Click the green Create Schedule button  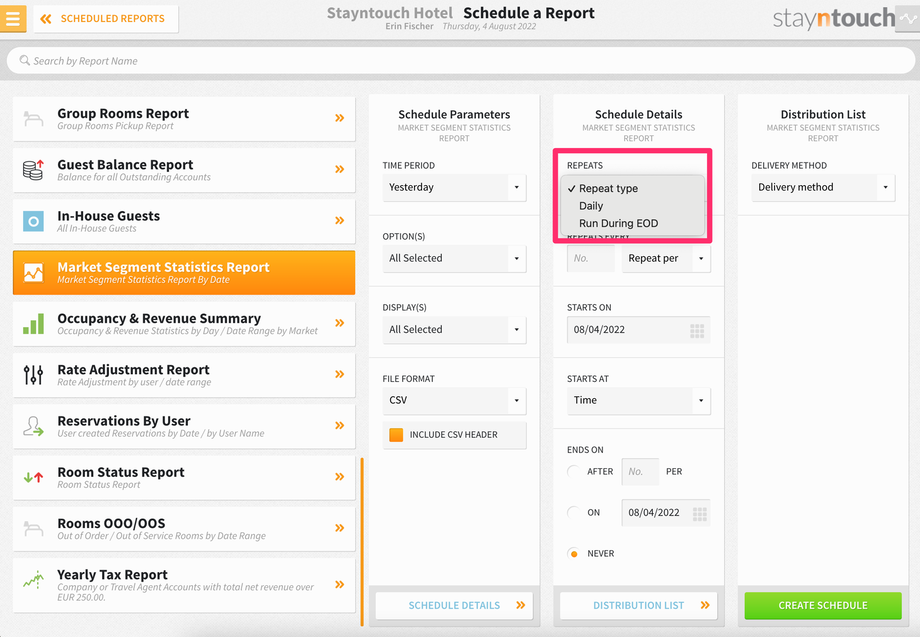(x=823, y=605)
